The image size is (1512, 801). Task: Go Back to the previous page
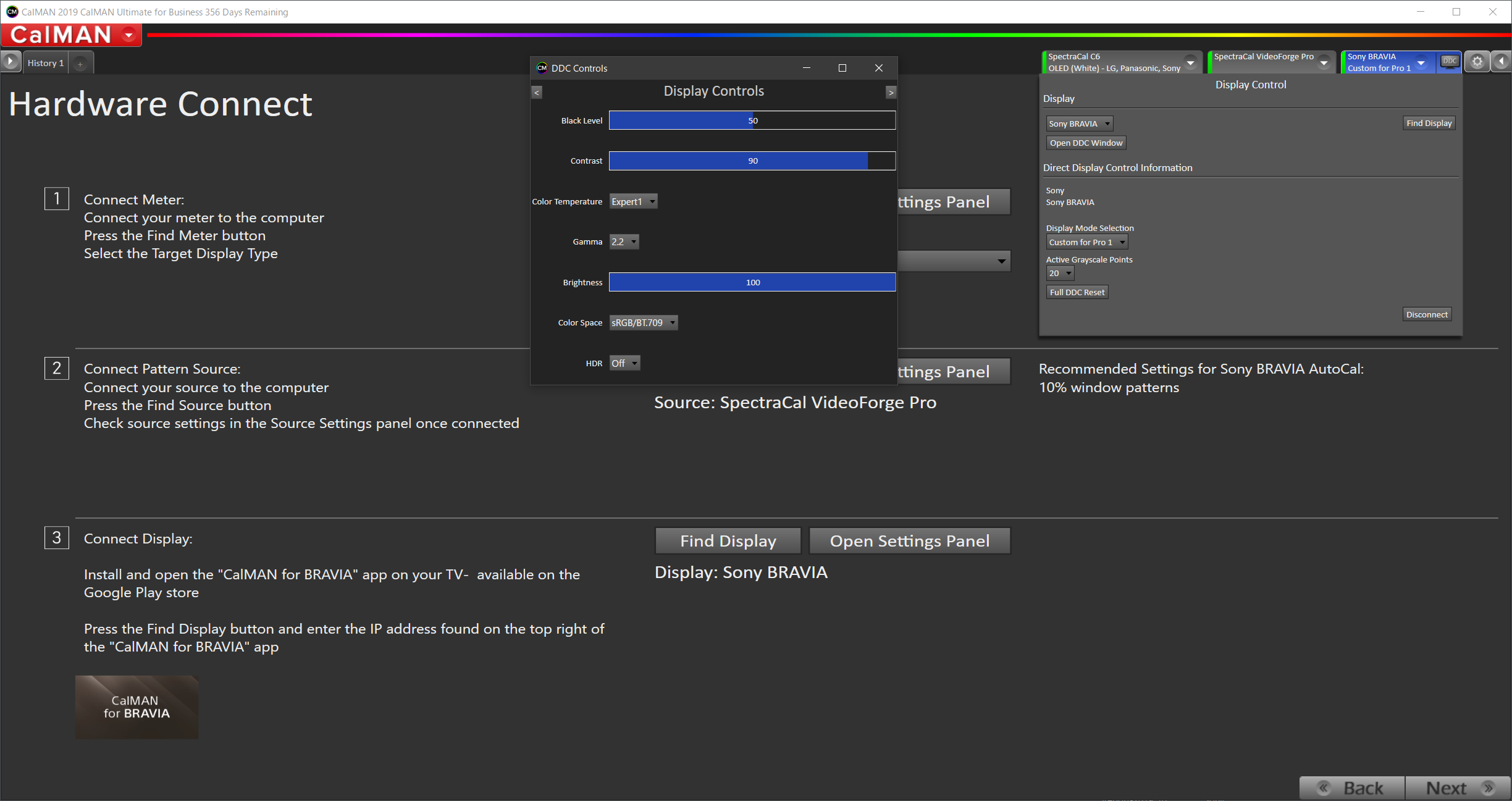click(1351, 788)
